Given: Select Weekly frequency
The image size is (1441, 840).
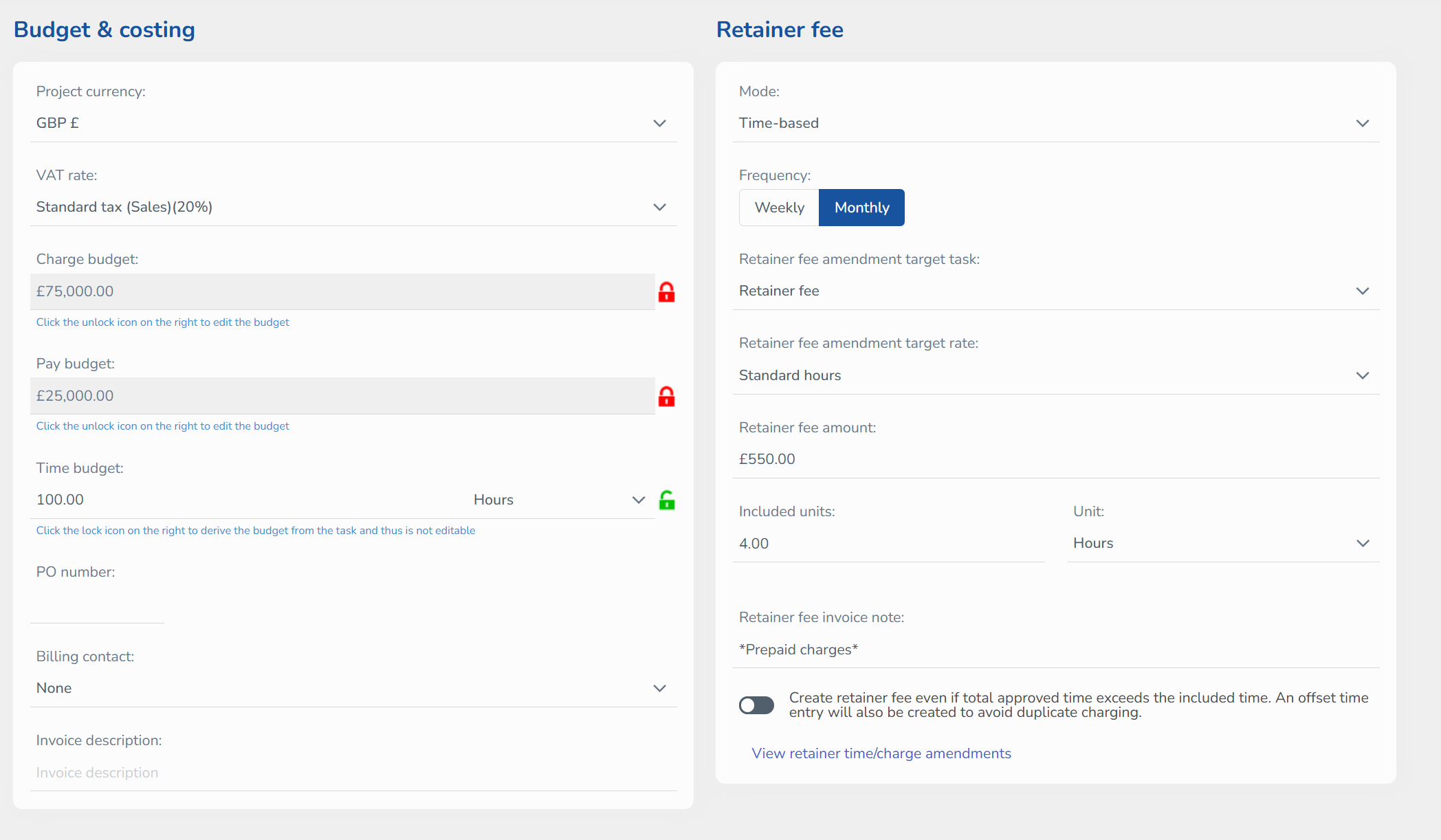Looking at the screenshot, I should point(779,208).
